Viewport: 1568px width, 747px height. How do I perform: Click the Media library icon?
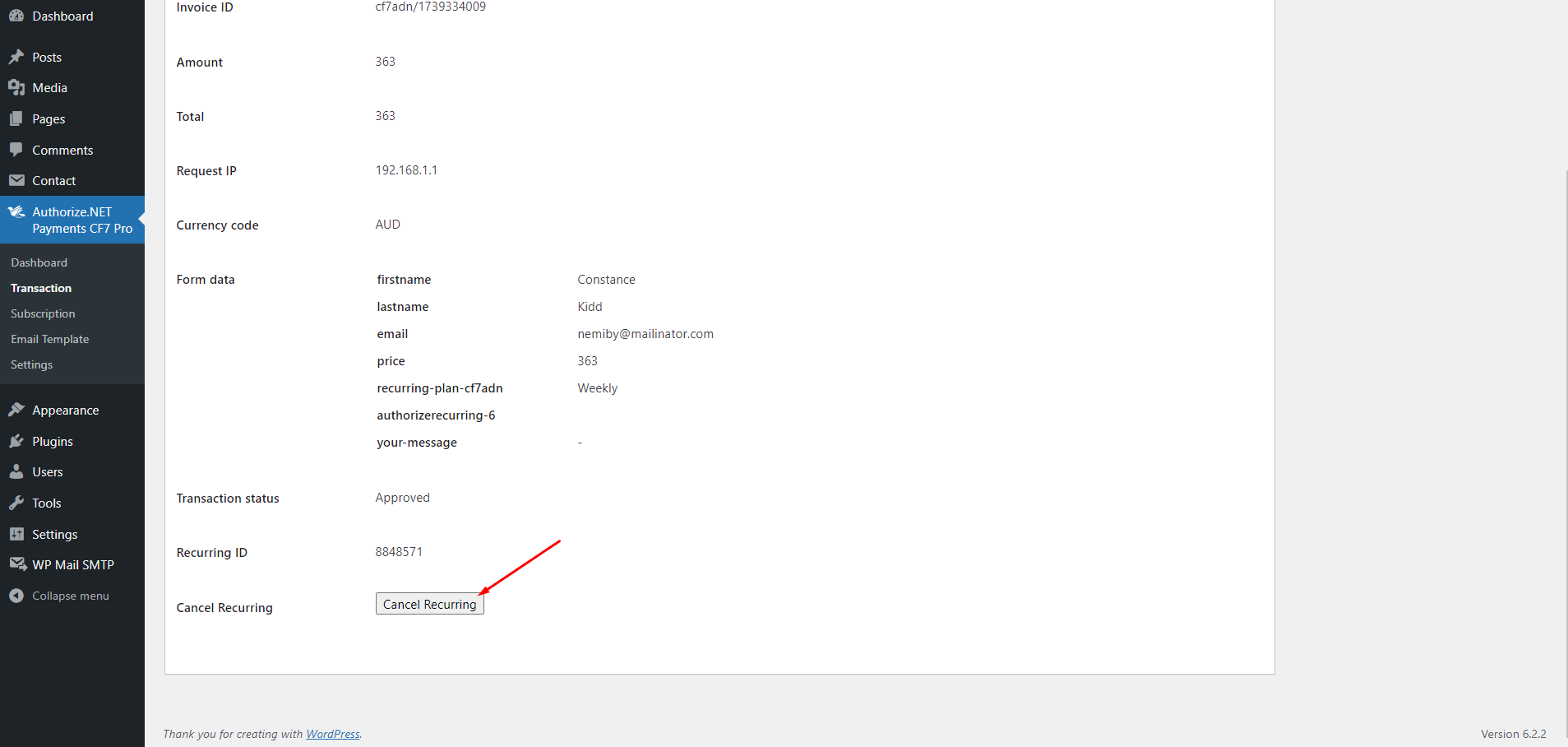(x=16, y=88)
